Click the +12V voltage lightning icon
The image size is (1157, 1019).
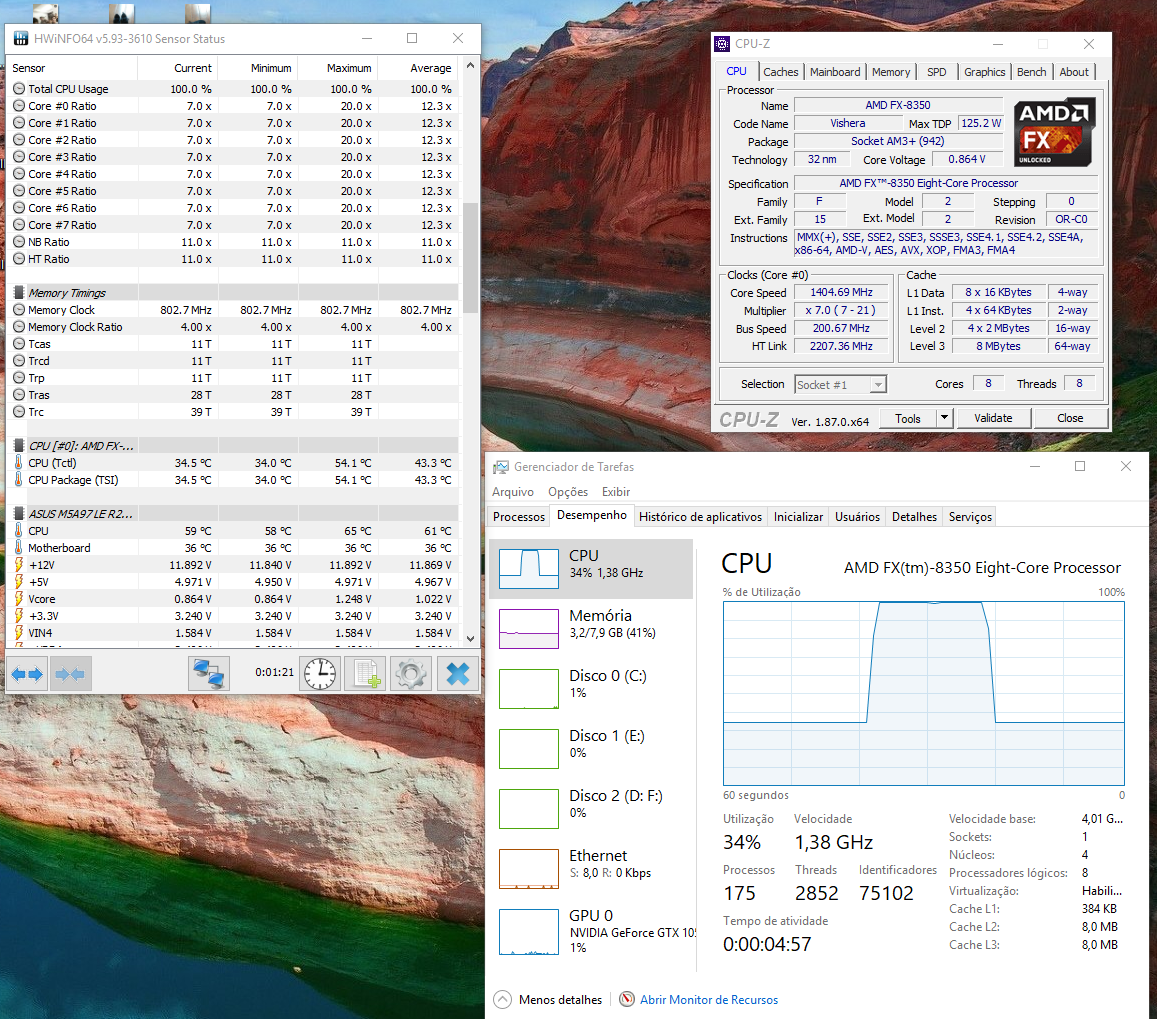pos(19,564)
